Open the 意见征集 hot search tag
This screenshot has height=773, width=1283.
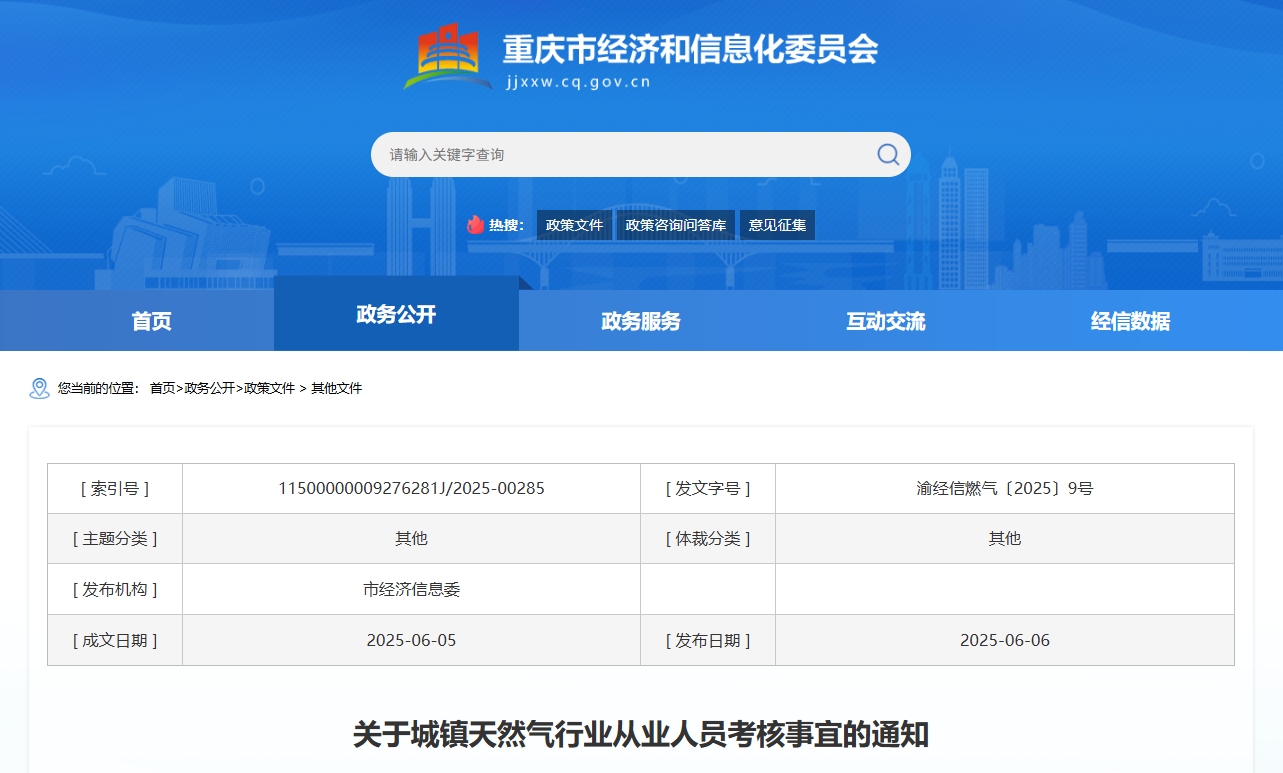pyautogui.click(x=777, y=225)
